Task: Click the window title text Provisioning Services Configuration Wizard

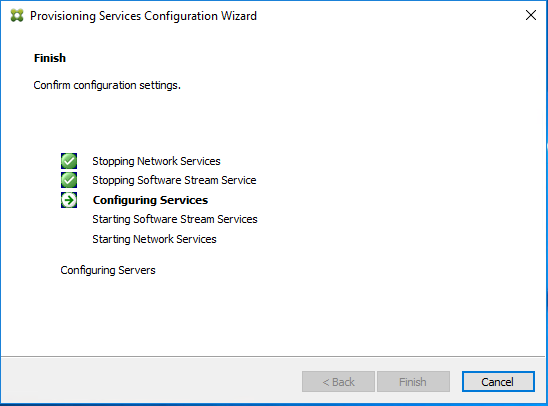Action: [143, 16]
